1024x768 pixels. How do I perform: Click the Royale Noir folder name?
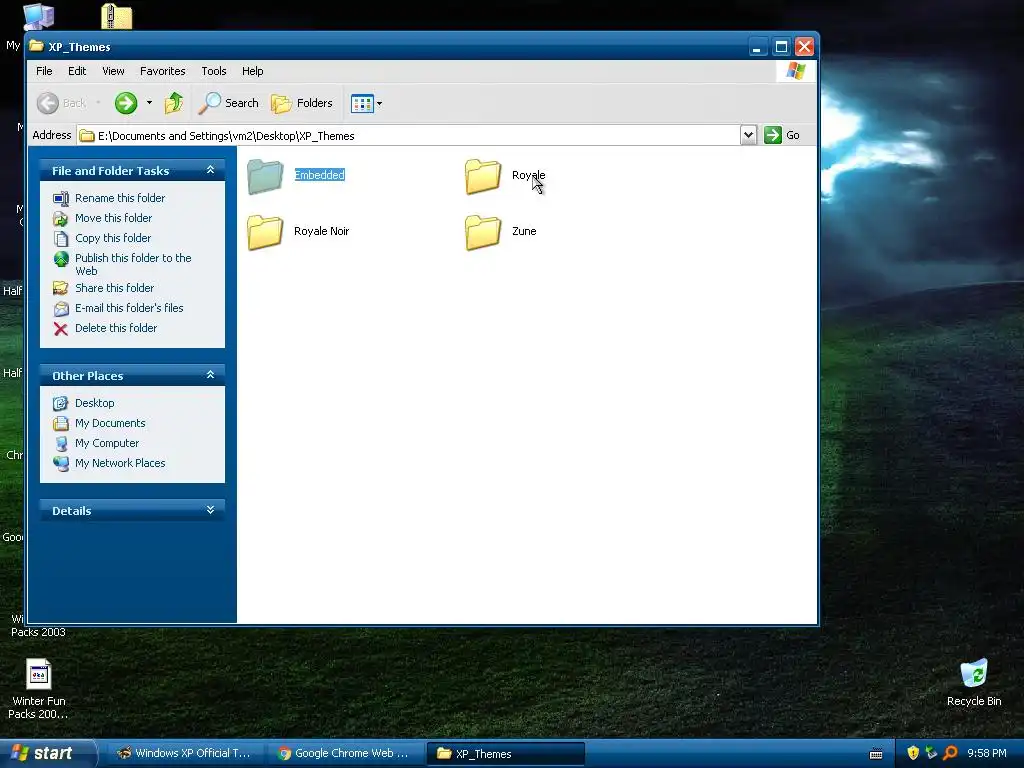pos(321,231)
